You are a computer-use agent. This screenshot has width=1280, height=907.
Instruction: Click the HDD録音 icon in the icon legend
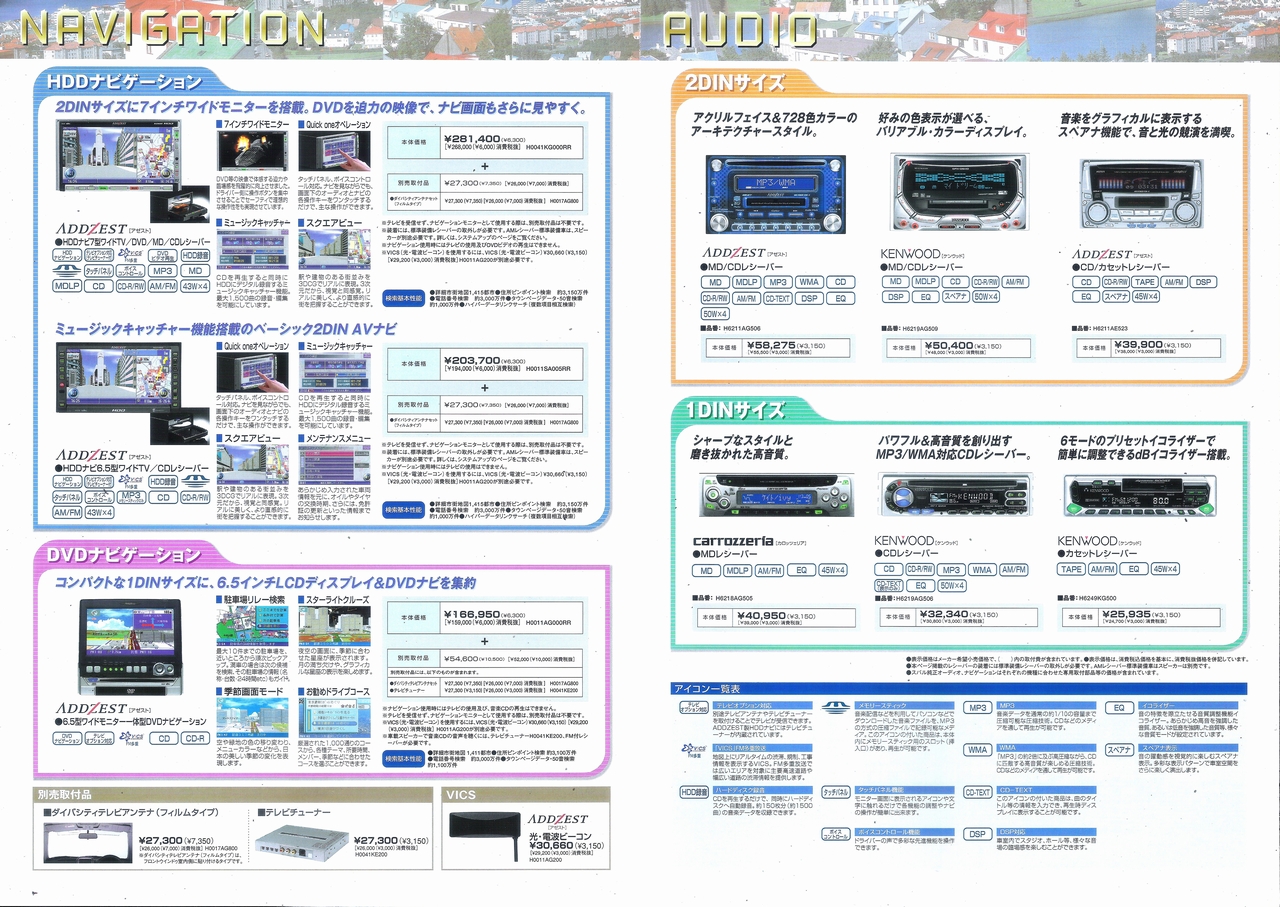[x=693, y=792]
